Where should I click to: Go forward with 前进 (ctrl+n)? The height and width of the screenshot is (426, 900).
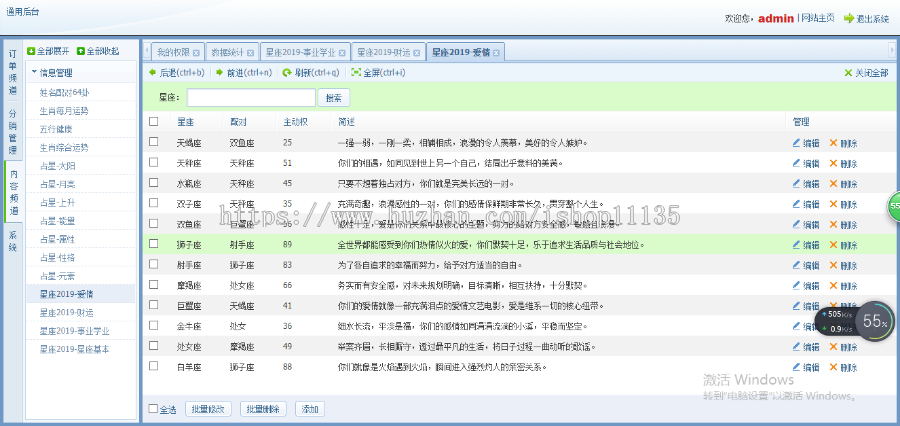[244, 73]
